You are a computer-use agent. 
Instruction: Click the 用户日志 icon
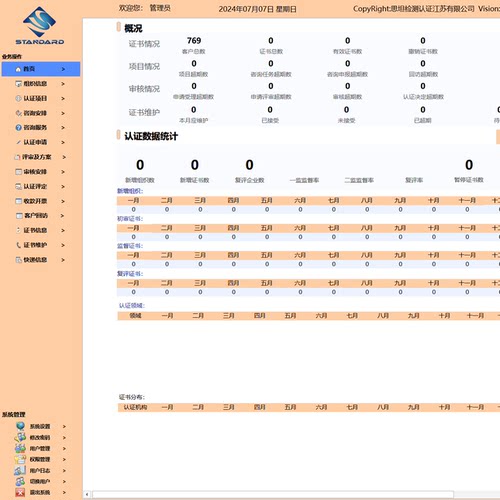click(20, 470)
